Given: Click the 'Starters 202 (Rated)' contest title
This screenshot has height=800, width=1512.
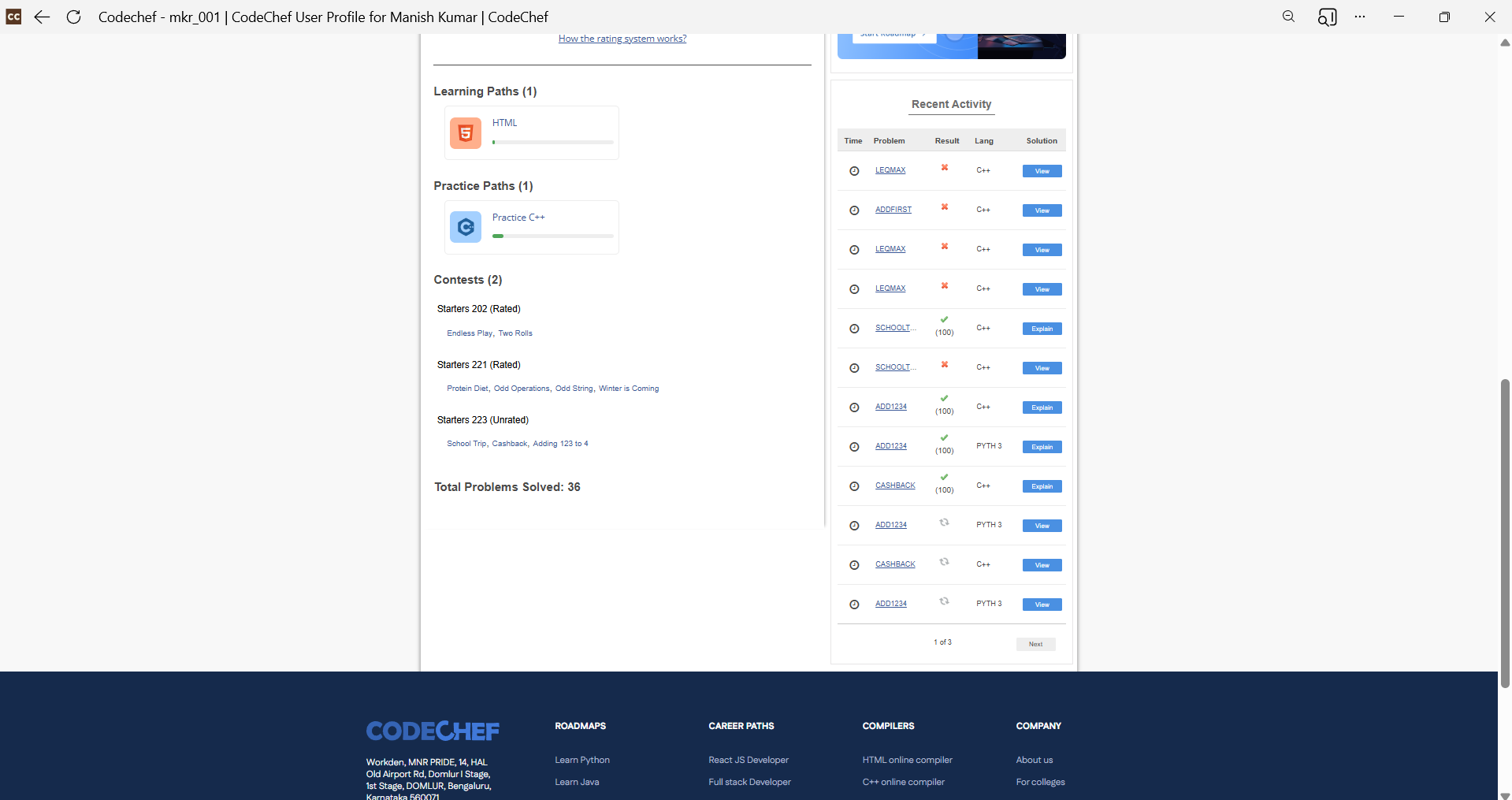Looking at the screenshot, I should click(478, 309).
